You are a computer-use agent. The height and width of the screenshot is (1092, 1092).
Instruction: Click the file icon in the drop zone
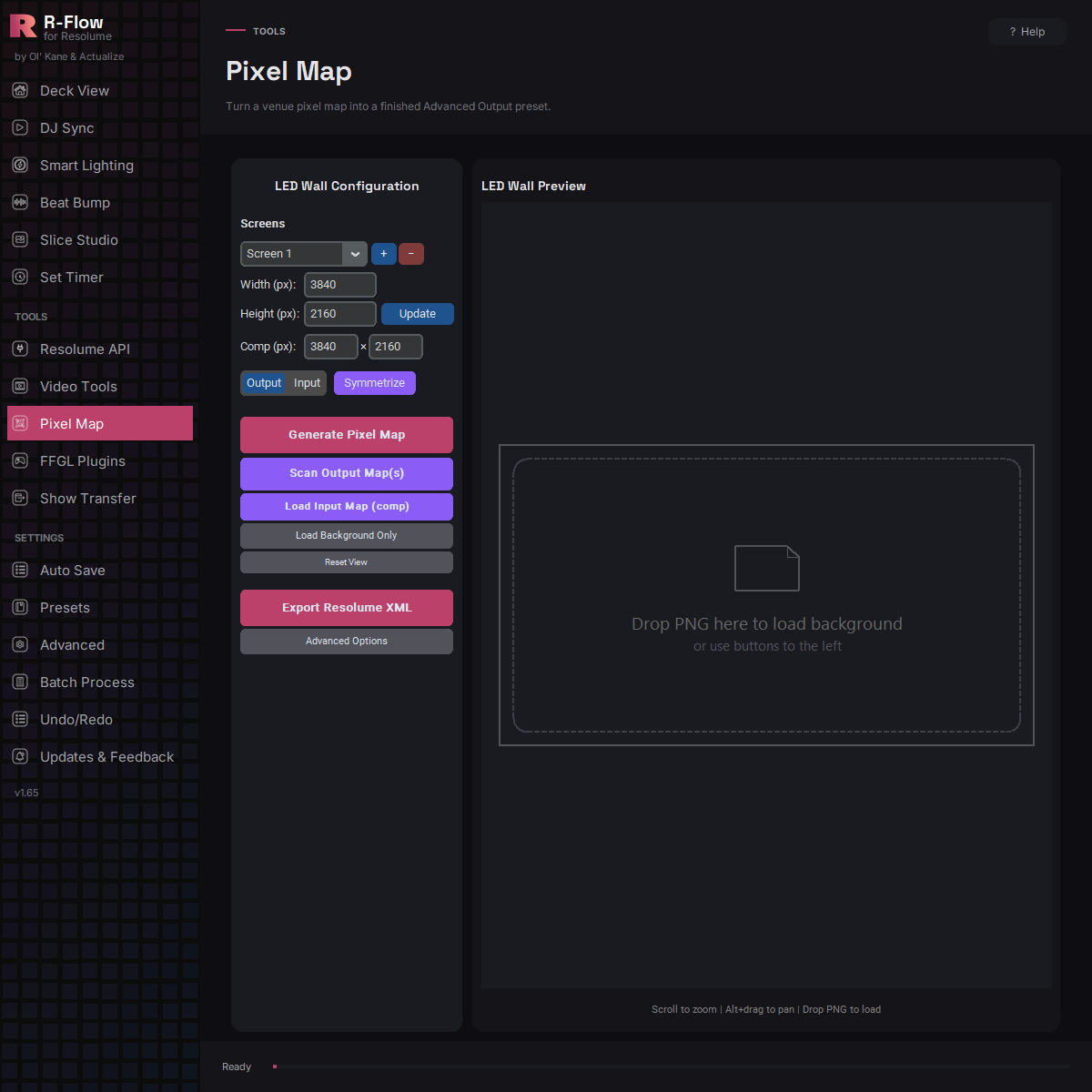(767, 568)
